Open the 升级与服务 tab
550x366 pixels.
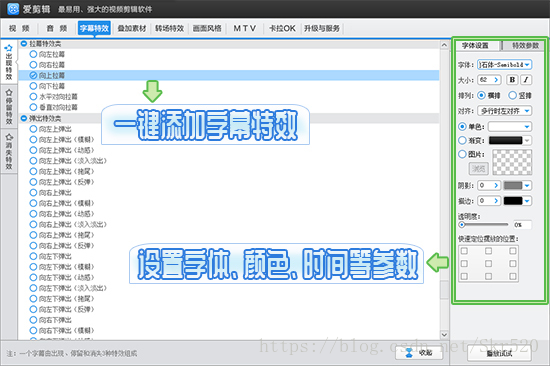pyautogui.click(x=322, y=28)
